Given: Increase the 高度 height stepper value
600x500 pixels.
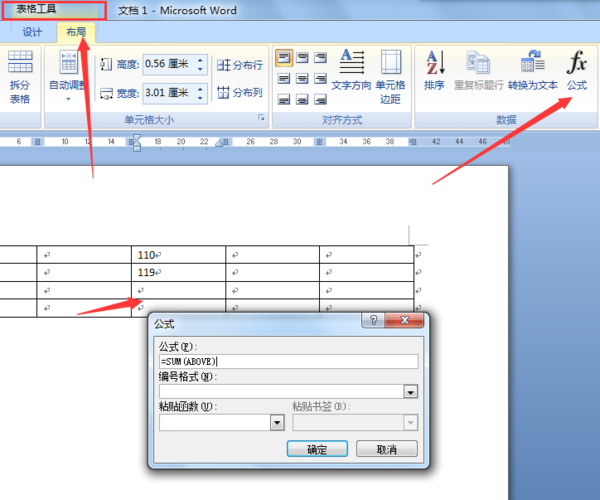Looking at the screenshot, I should (200, 59).
